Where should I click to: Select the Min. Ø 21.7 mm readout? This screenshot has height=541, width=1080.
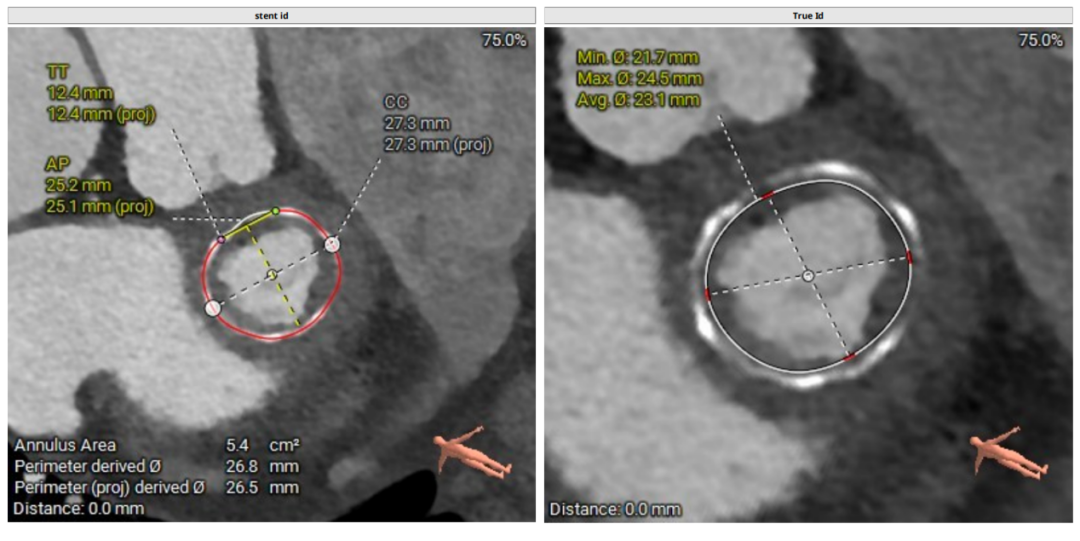tap(638, 58)
